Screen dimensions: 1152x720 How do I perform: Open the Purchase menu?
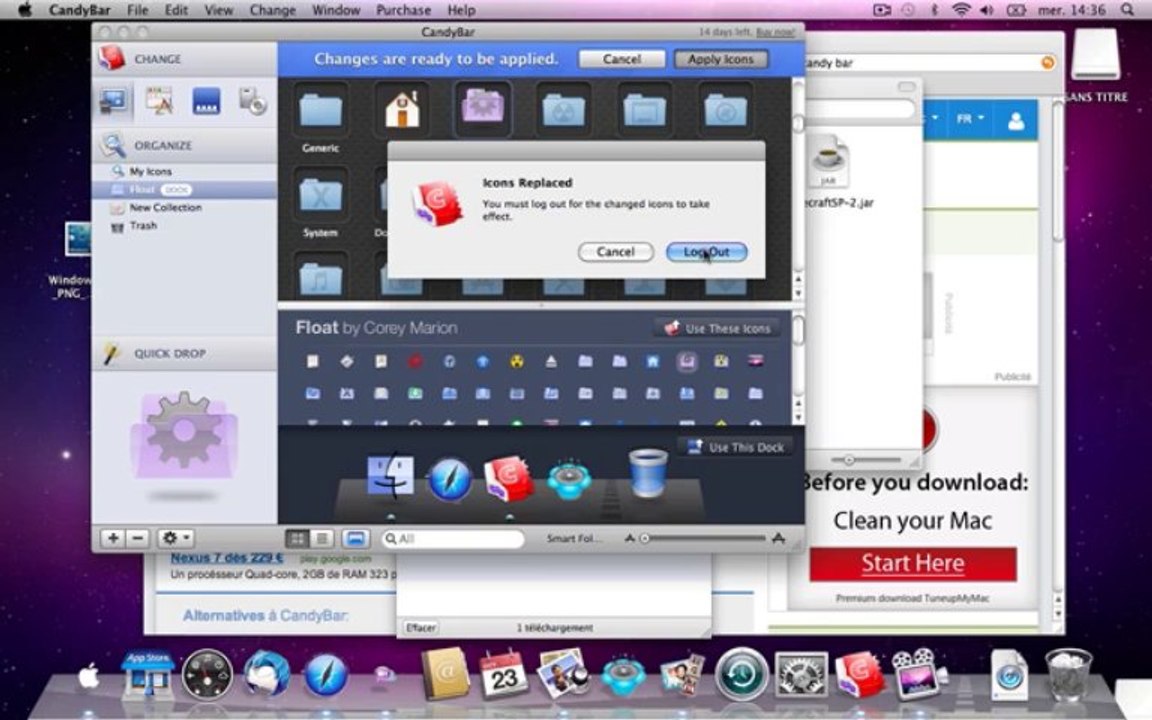403,10
